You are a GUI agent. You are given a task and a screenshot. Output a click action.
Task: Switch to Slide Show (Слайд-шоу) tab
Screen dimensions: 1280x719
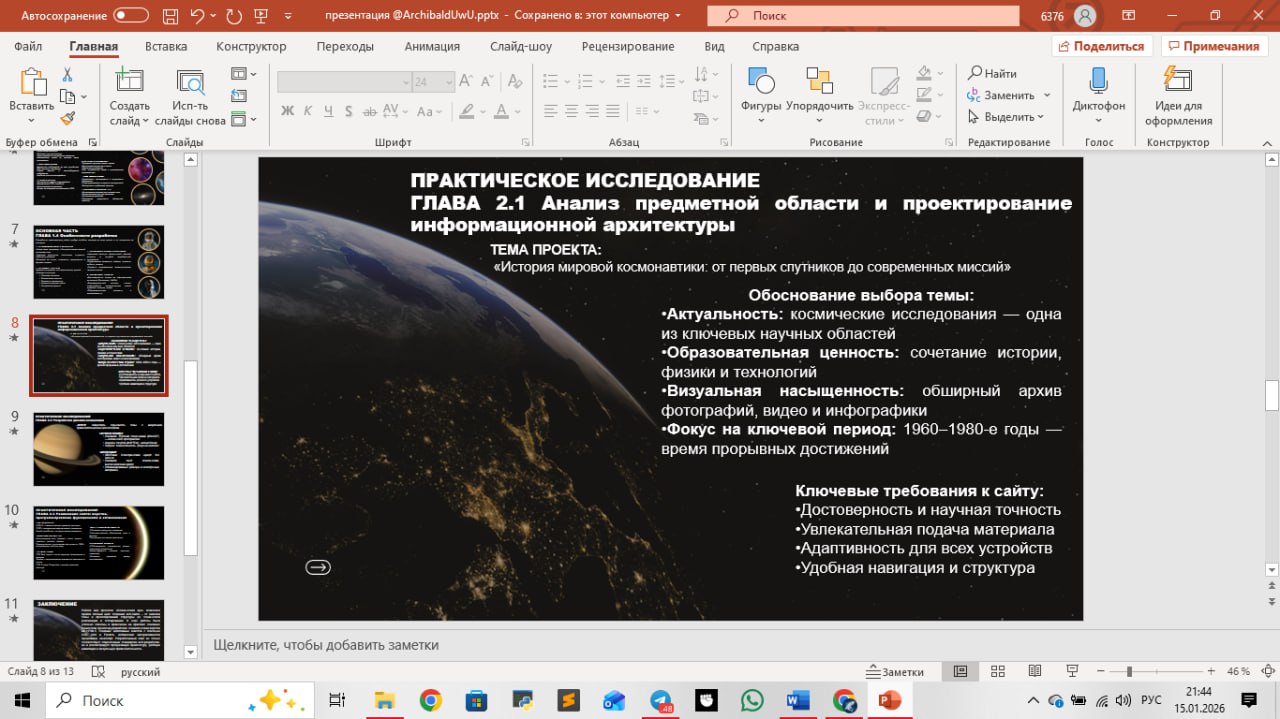pyautogui.click(x=521, y=46)
